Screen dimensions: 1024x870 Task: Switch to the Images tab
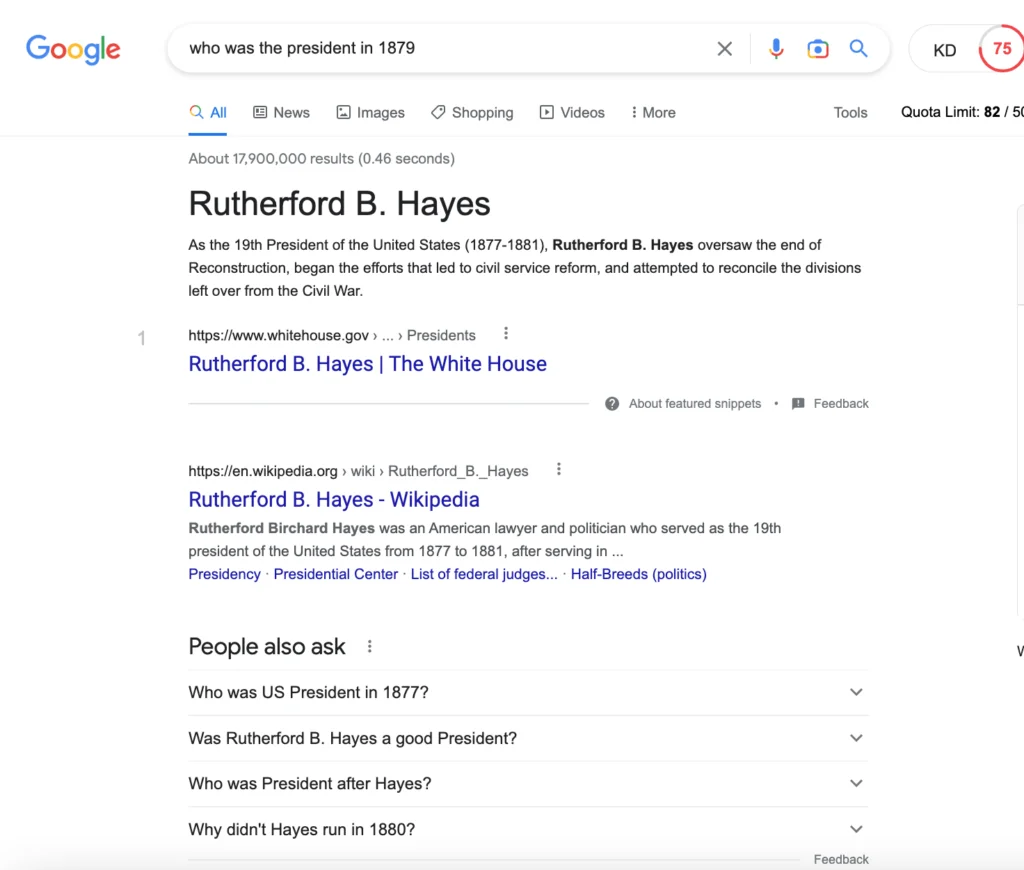370,112
